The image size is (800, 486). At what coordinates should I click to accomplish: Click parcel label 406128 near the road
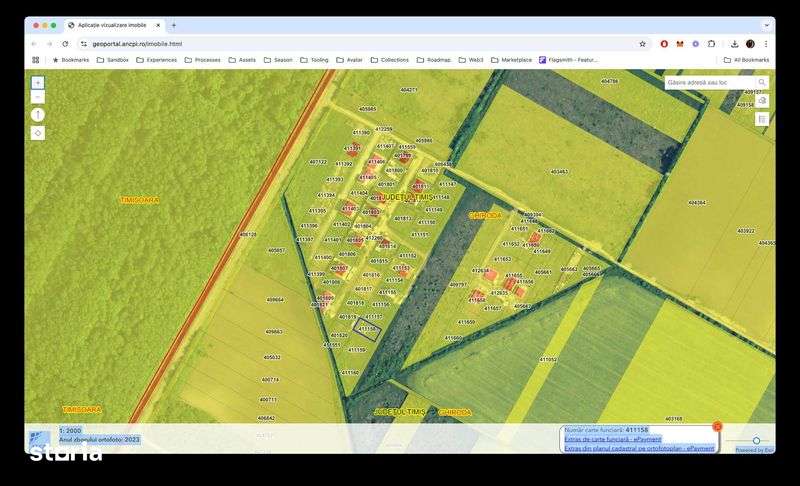tap(248, 235)
